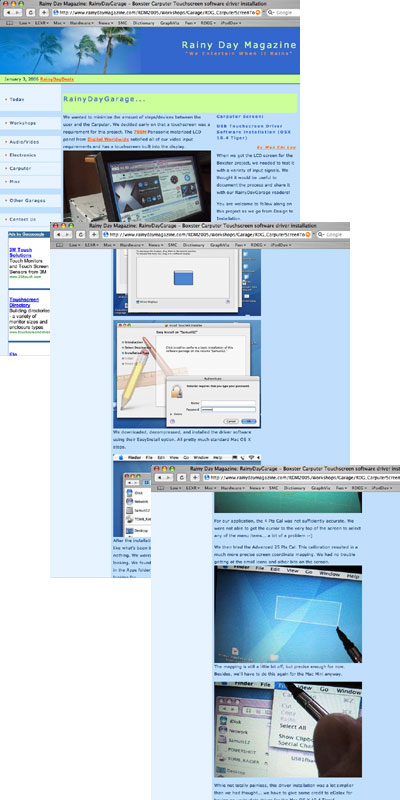Open the 3M Touch Solutions ad link

pos(20,253)
